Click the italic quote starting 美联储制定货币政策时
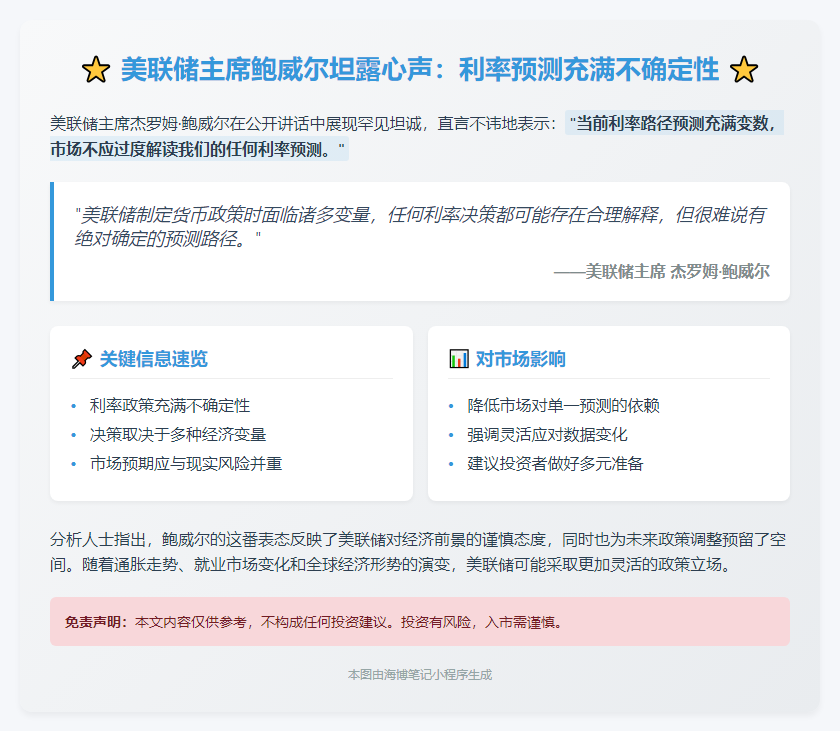The height and width of the screenshot is (731, 840). coord(420,226)
